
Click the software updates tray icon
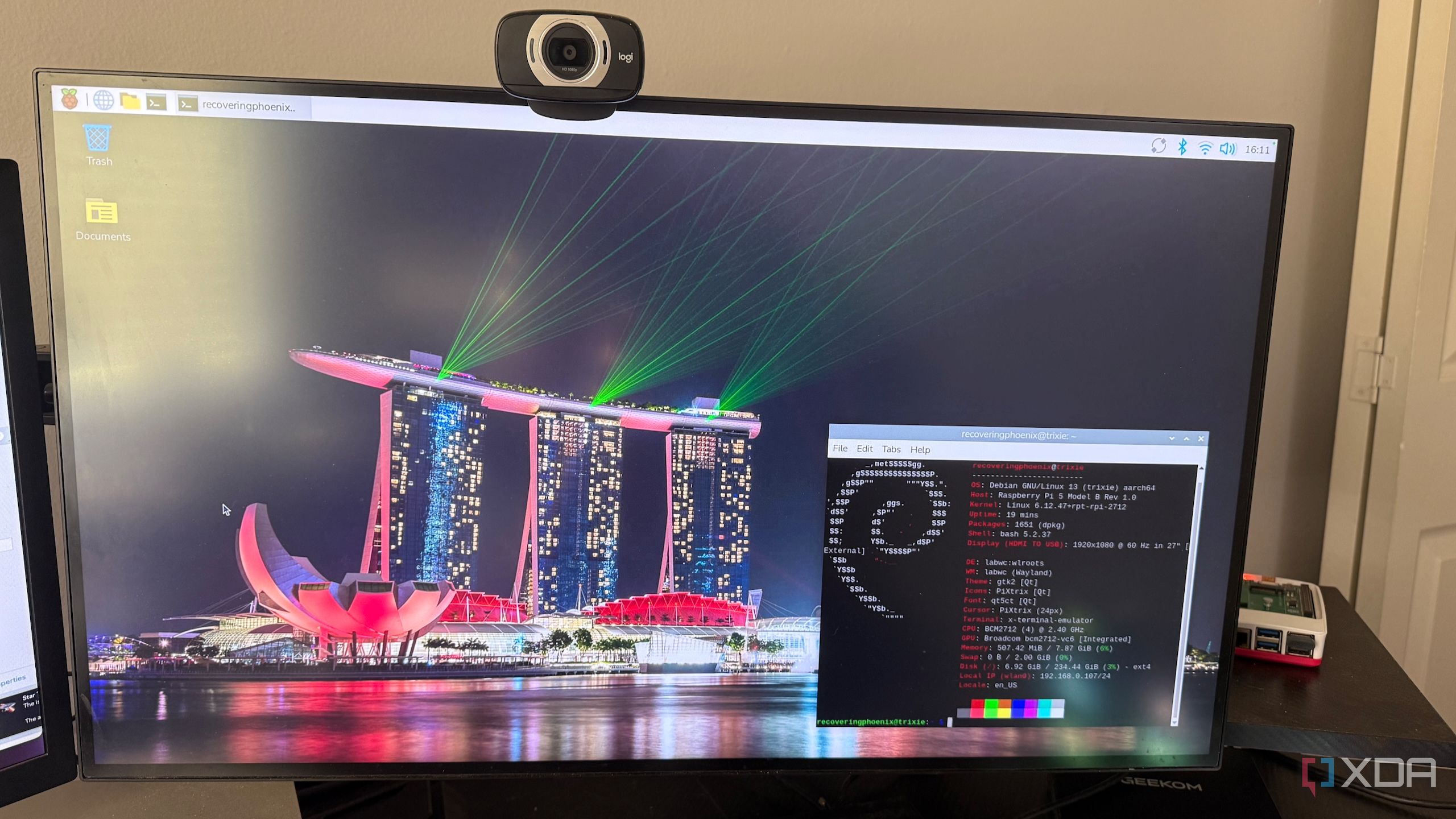tap(1158, 146)
